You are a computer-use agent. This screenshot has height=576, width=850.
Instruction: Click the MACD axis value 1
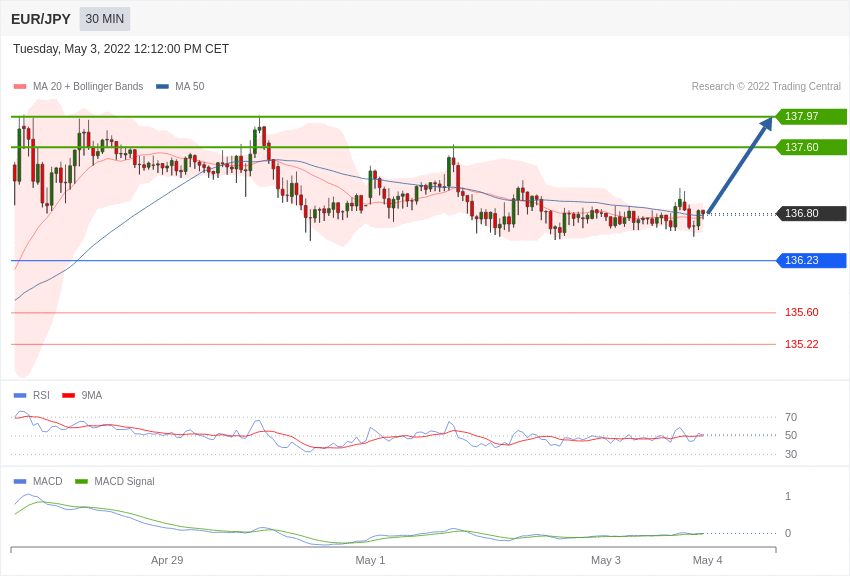[x=788, y=496]
